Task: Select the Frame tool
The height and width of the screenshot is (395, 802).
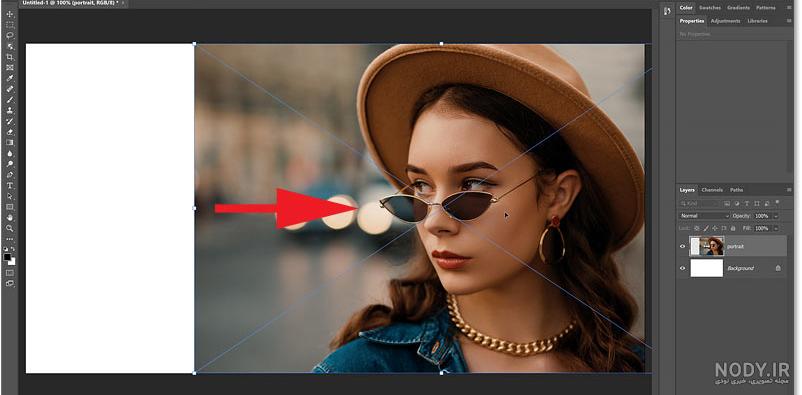Action: (10, 68)
